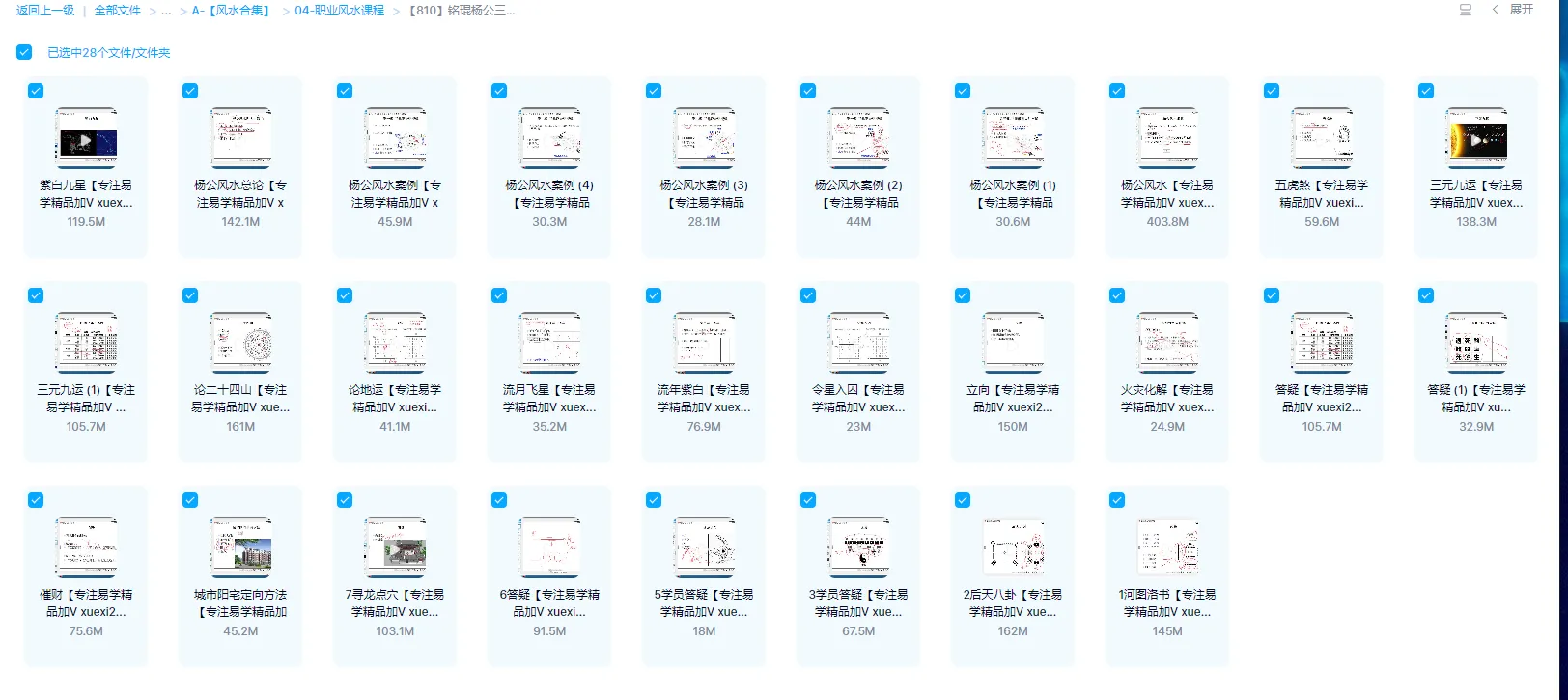Uncheck the 3学员答疑 file checkbox
The image size is (1568, 700).
pos(808,500)
